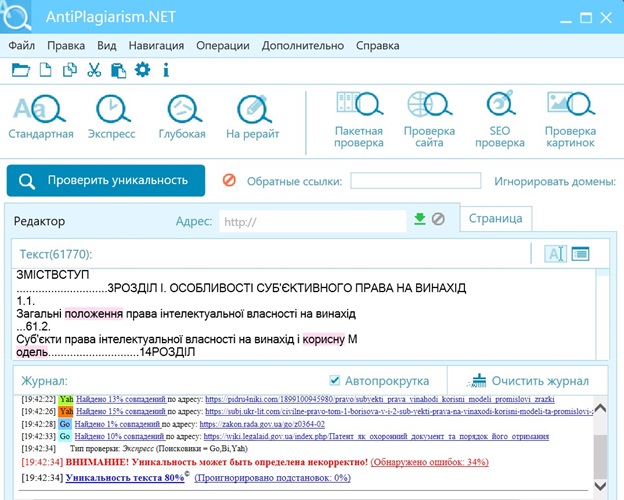
Task: Open Проверка сайта site check
Action: tap(429, 119)
